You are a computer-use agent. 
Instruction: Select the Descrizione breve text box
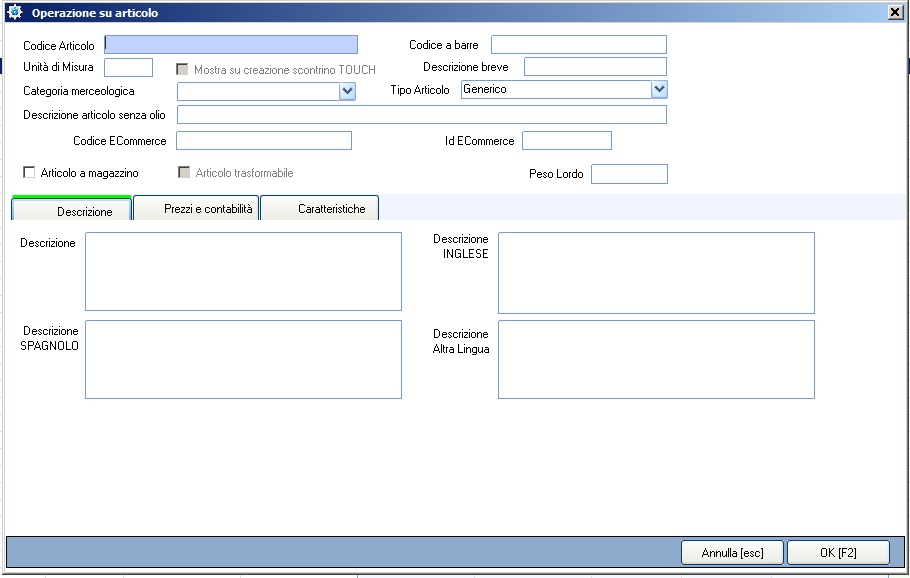point(594,67)
